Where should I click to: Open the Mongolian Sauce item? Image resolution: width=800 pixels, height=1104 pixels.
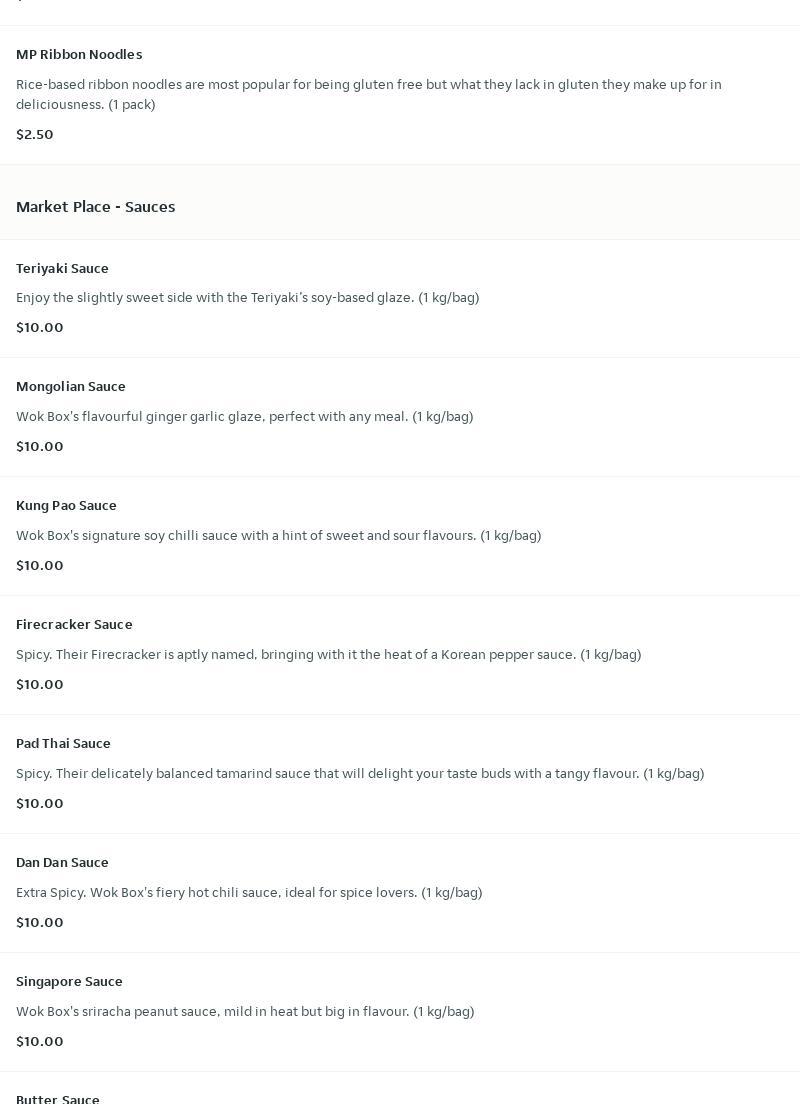coord(71,386)
